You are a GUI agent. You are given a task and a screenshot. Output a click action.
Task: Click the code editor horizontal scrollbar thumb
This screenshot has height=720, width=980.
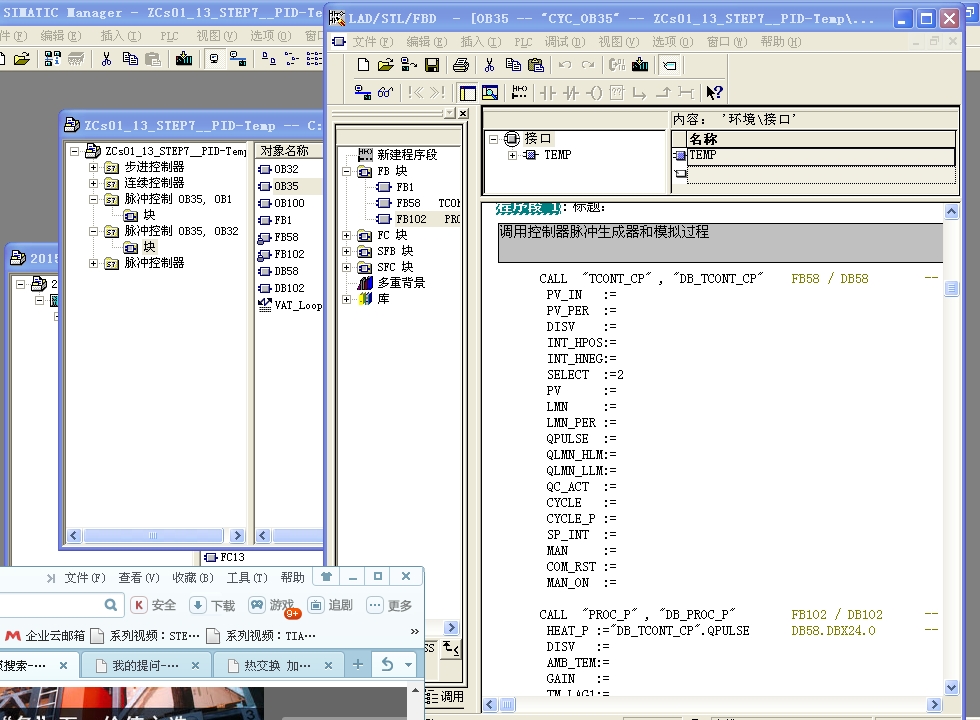click(507, 704)
